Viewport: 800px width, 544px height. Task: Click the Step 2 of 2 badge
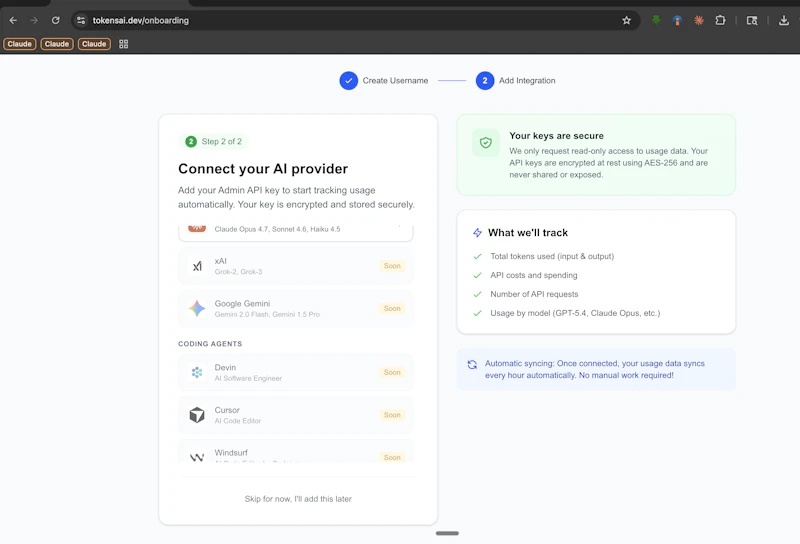click(214, 141)
